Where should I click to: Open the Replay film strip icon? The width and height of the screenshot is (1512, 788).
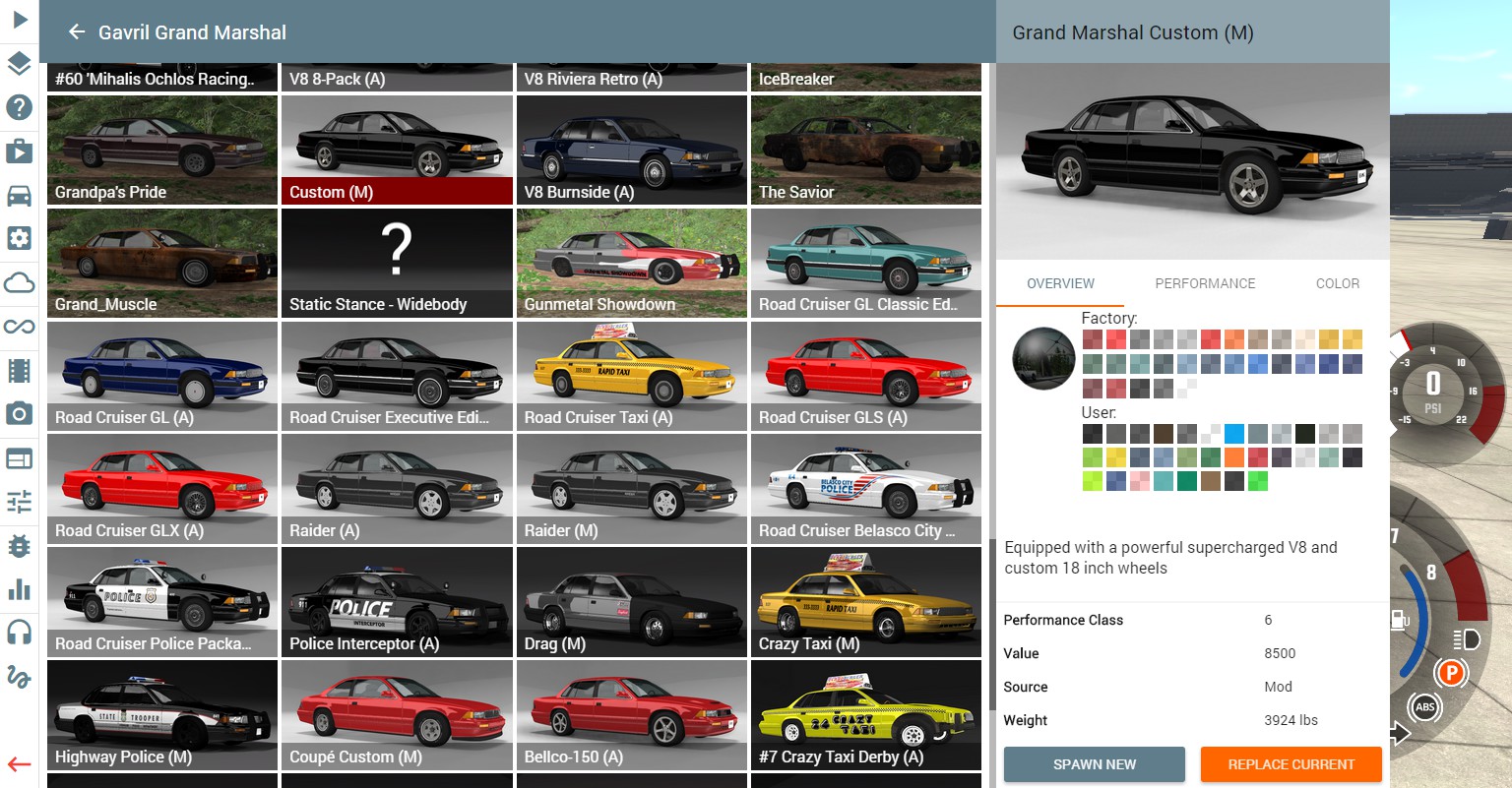tap(19, 370)
